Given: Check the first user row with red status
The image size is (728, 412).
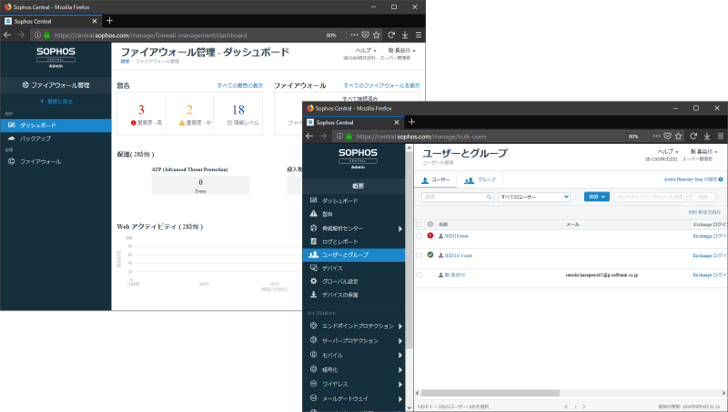Looking at the screenshot, I should [x=419, y=236].
